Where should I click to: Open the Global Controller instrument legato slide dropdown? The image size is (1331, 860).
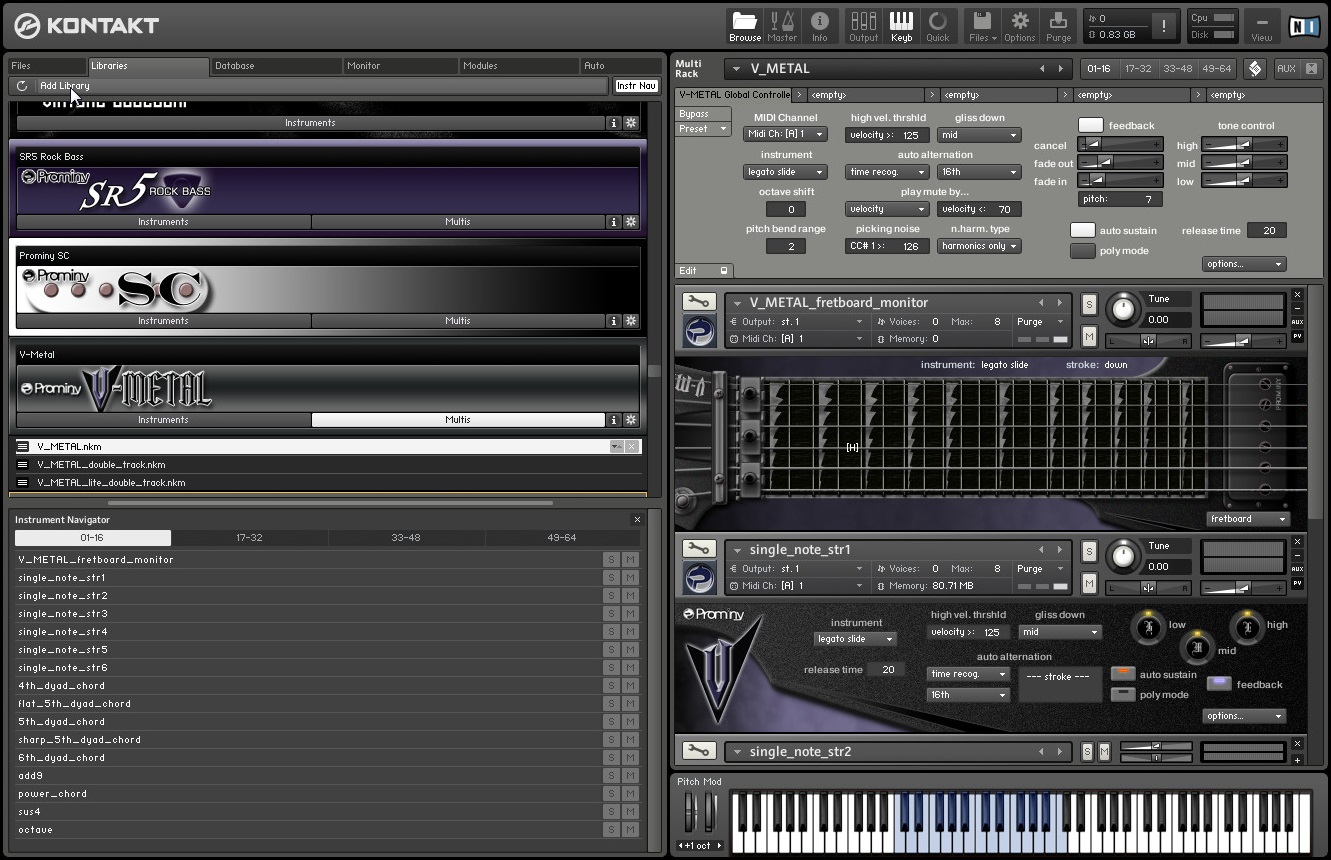click(785, 172)
